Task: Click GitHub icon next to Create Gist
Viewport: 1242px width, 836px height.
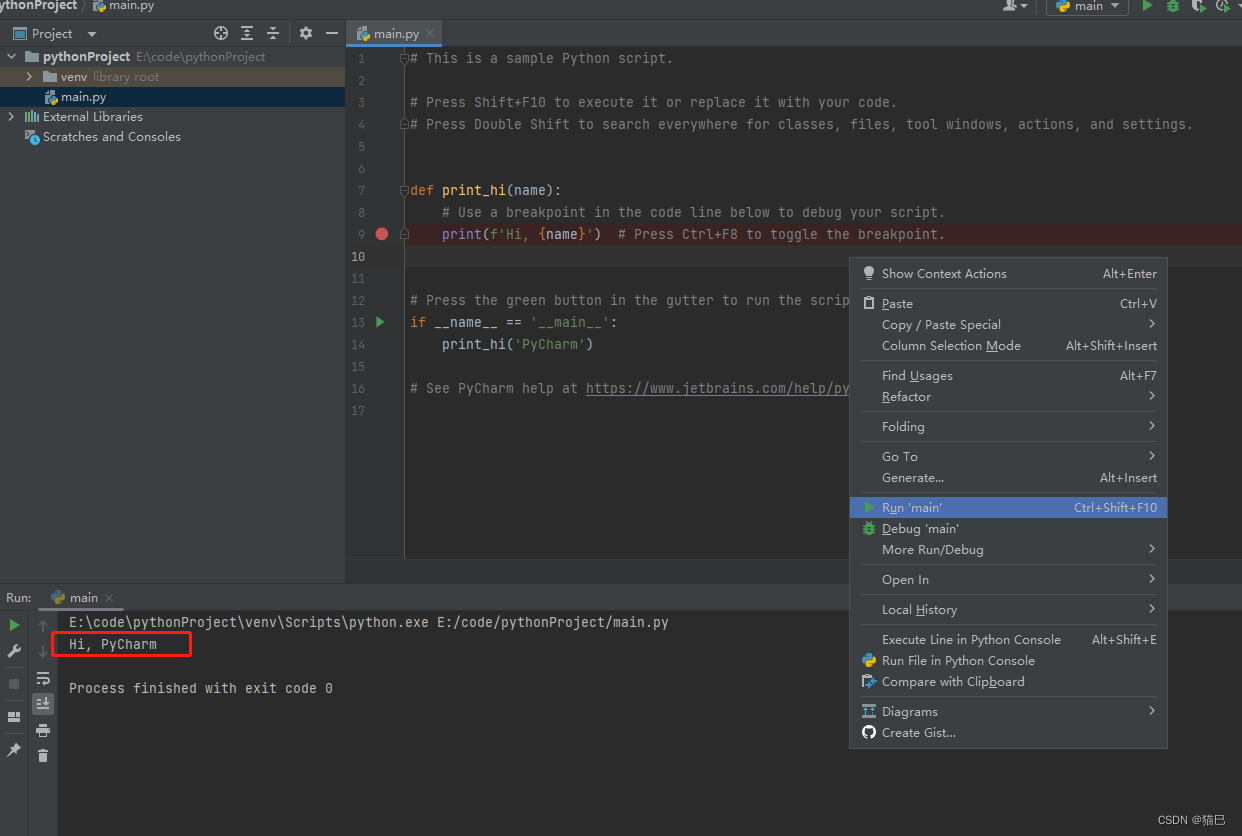Action: (869, 732)
